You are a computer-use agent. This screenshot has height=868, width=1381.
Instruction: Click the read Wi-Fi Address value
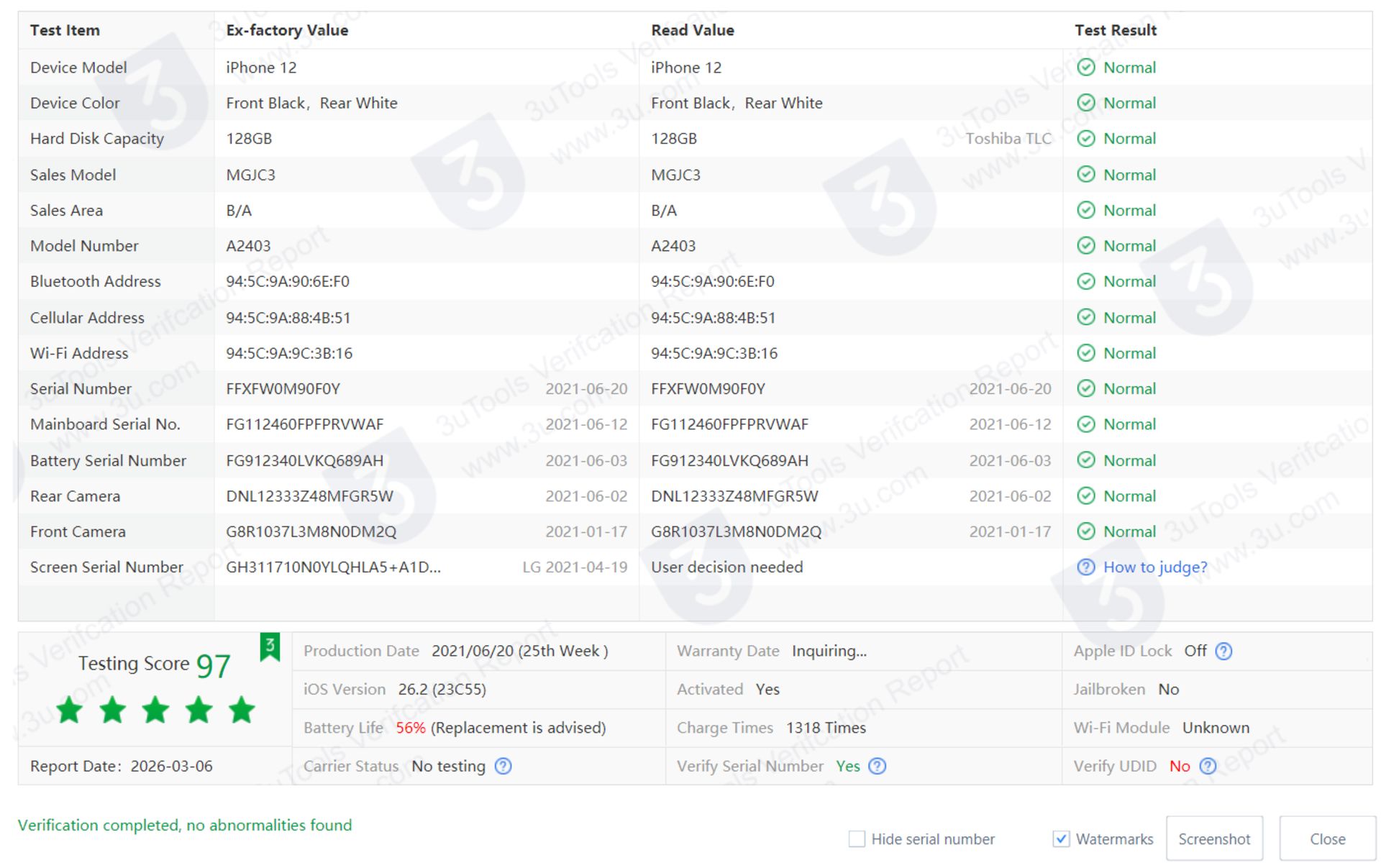tap(714, 353)
